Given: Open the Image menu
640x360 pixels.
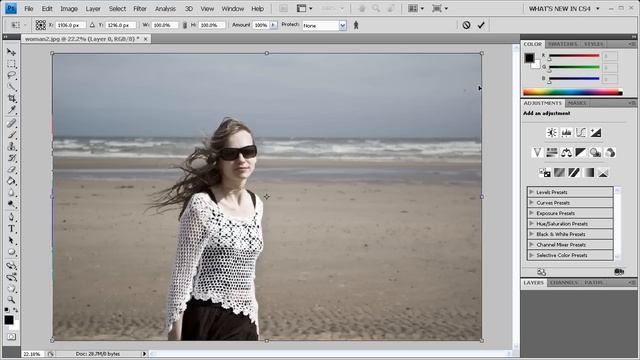Looking at the screenshot, I should pos(69,9).
